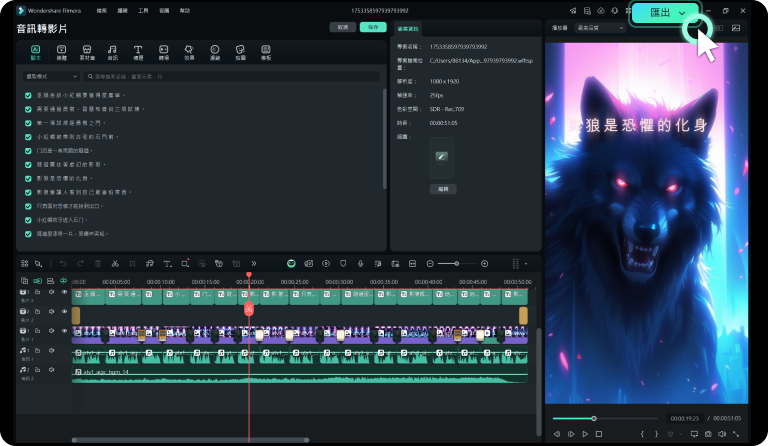
Task: Click the zoom-out minus icon on timeline
Action: click(430, 264)
